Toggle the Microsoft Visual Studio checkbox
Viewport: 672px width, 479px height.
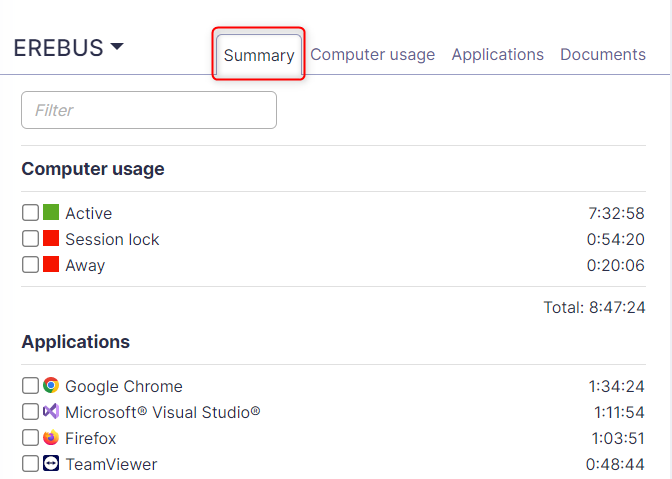pos(30,412)
